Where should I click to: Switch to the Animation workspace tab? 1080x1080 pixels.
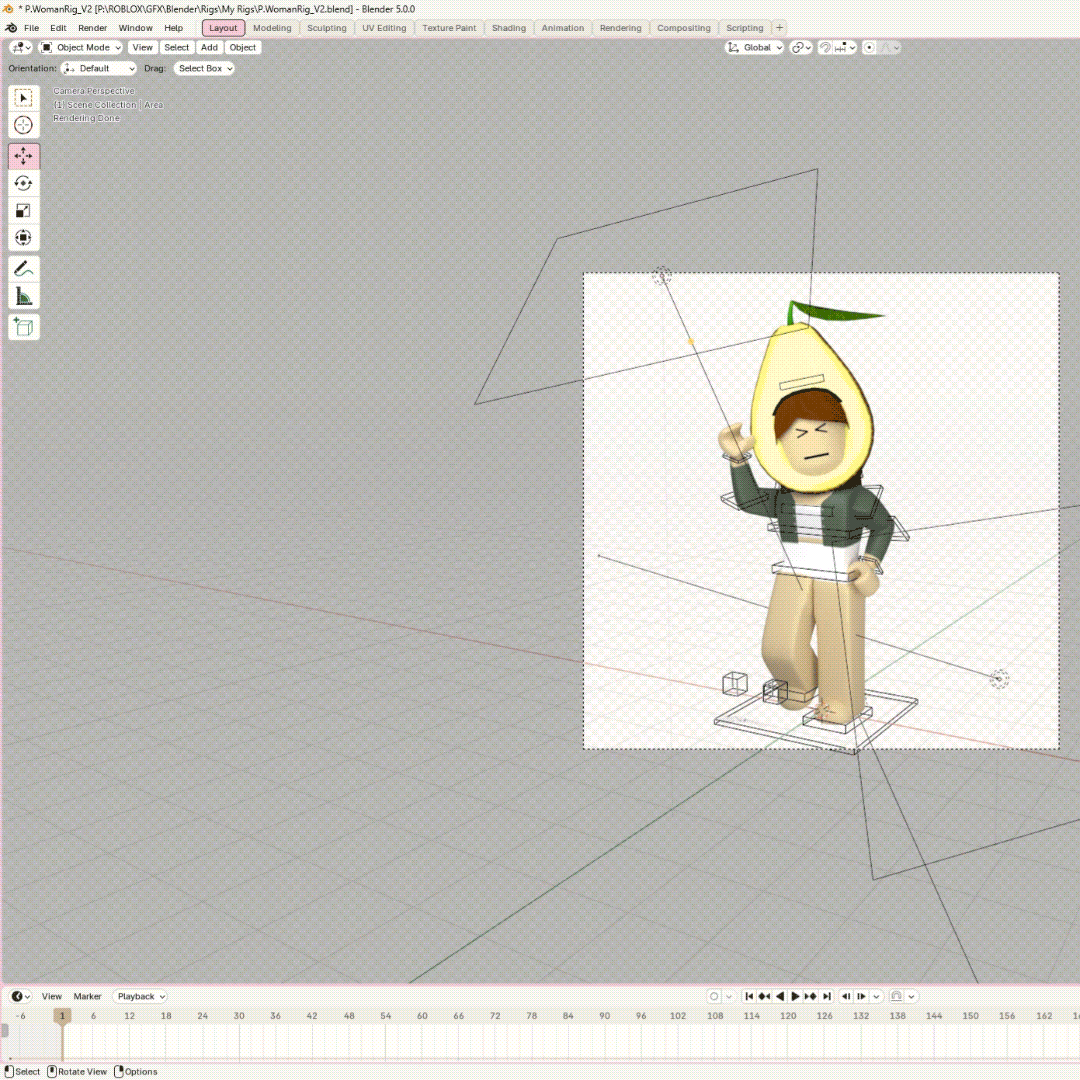pyautogui.click(x=562, y=28)
